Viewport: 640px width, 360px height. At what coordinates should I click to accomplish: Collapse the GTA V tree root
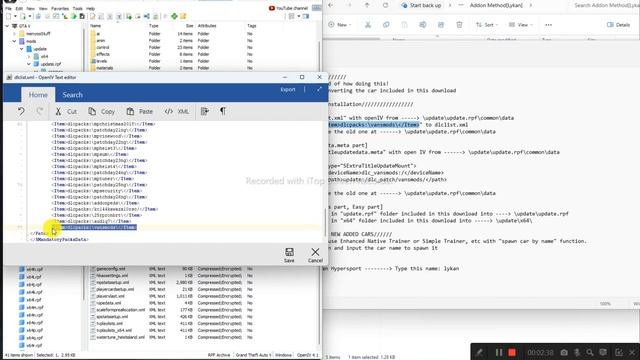[7, 26]
